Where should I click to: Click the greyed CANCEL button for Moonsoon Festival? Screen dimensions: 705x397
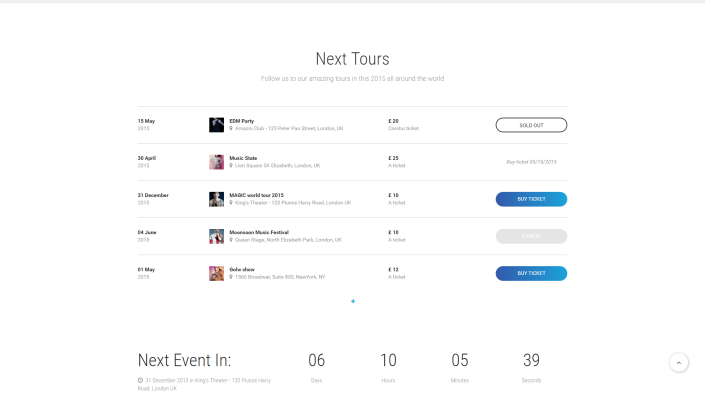pos(531,236)
